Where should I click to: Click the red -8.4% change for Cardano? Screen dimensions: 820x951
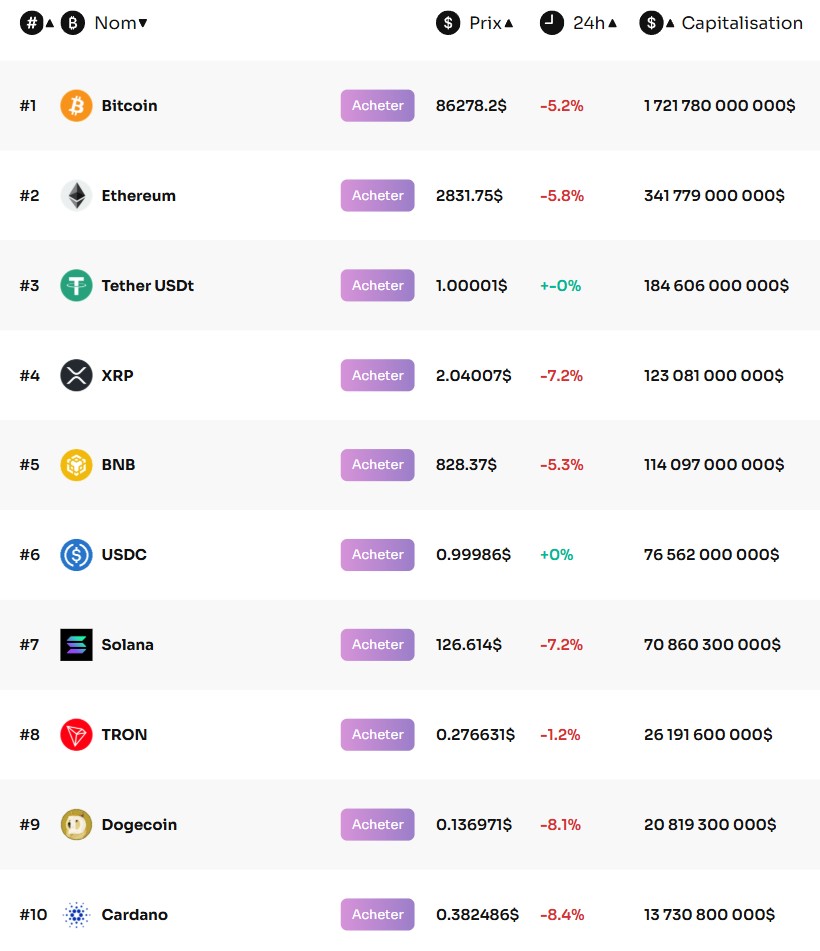click(x=561, y=914)
